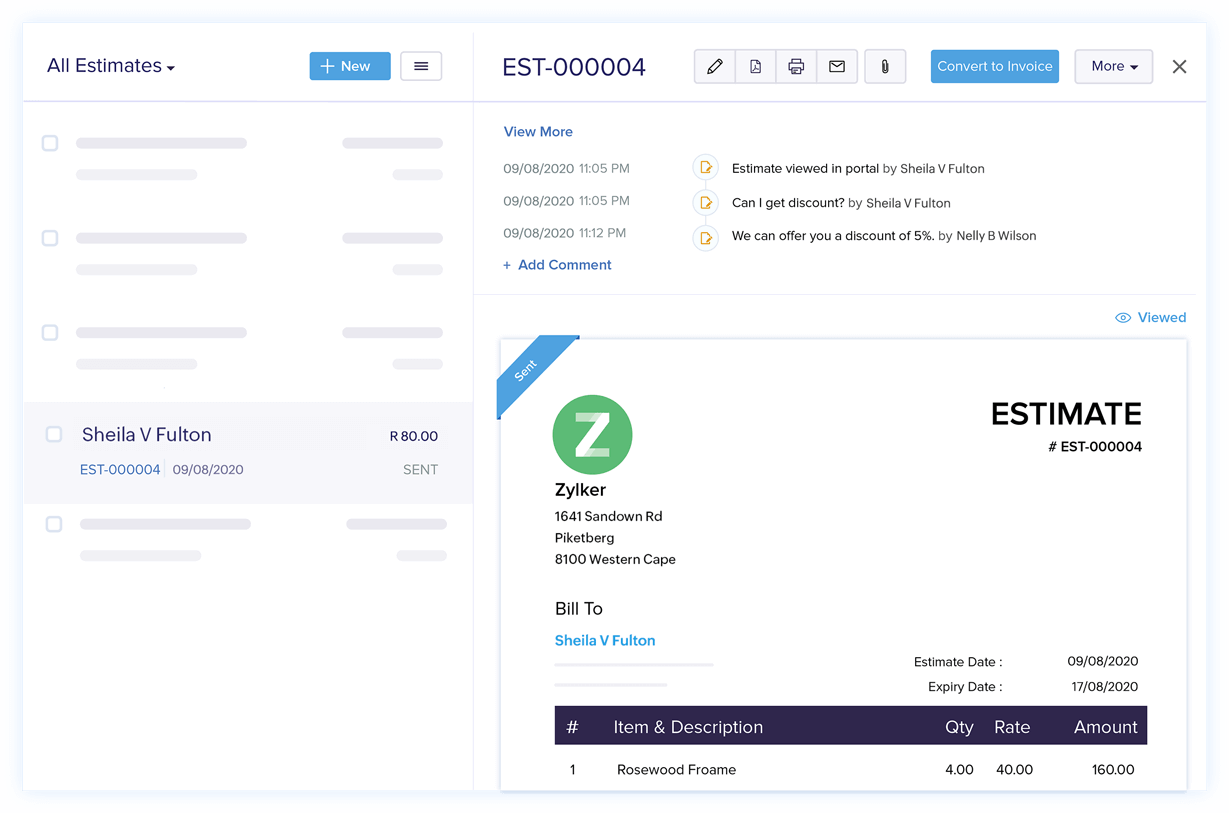Click the Amount column header
Screen dimensions: 1229x813
point(1105,727)
